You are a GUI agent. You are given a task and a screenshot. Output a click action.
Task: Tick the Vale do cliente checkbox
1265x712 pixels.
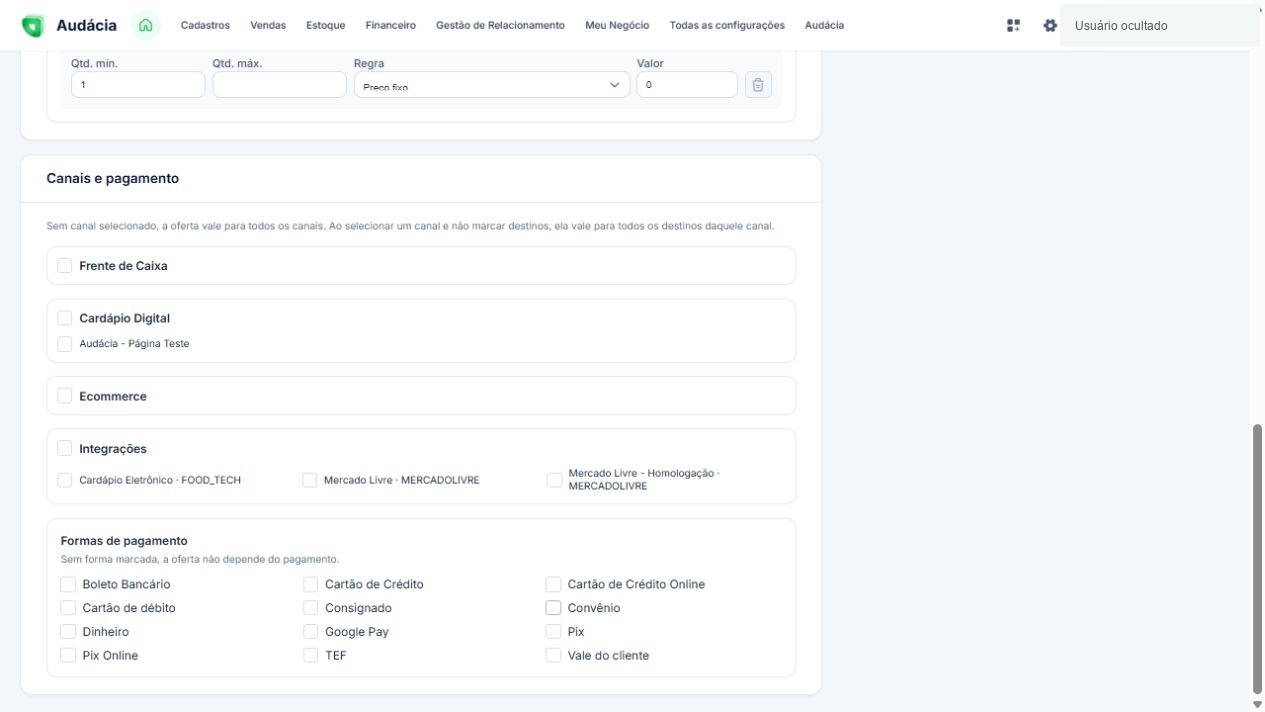coord(553,656)
